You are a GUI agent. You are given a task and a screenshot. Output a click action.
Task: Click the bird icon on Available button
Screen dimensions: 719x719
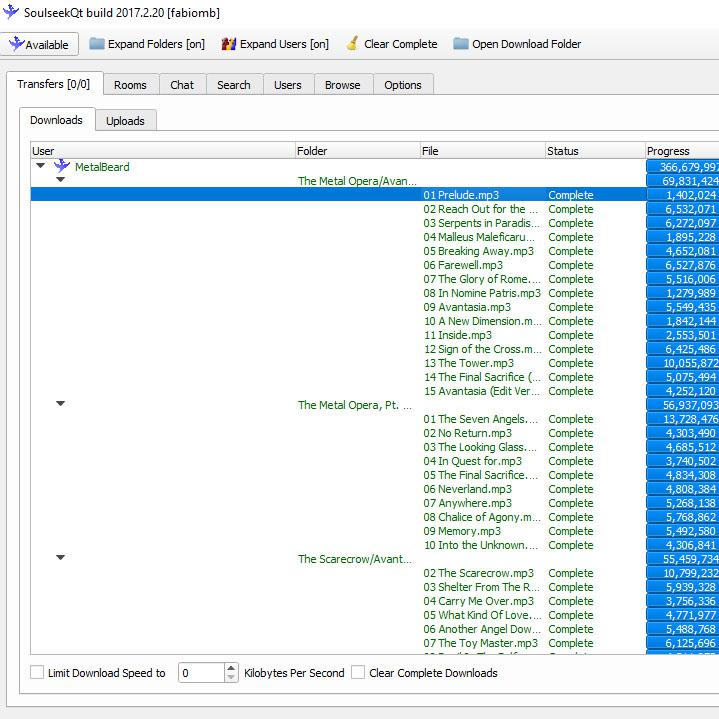coord(17,44)
